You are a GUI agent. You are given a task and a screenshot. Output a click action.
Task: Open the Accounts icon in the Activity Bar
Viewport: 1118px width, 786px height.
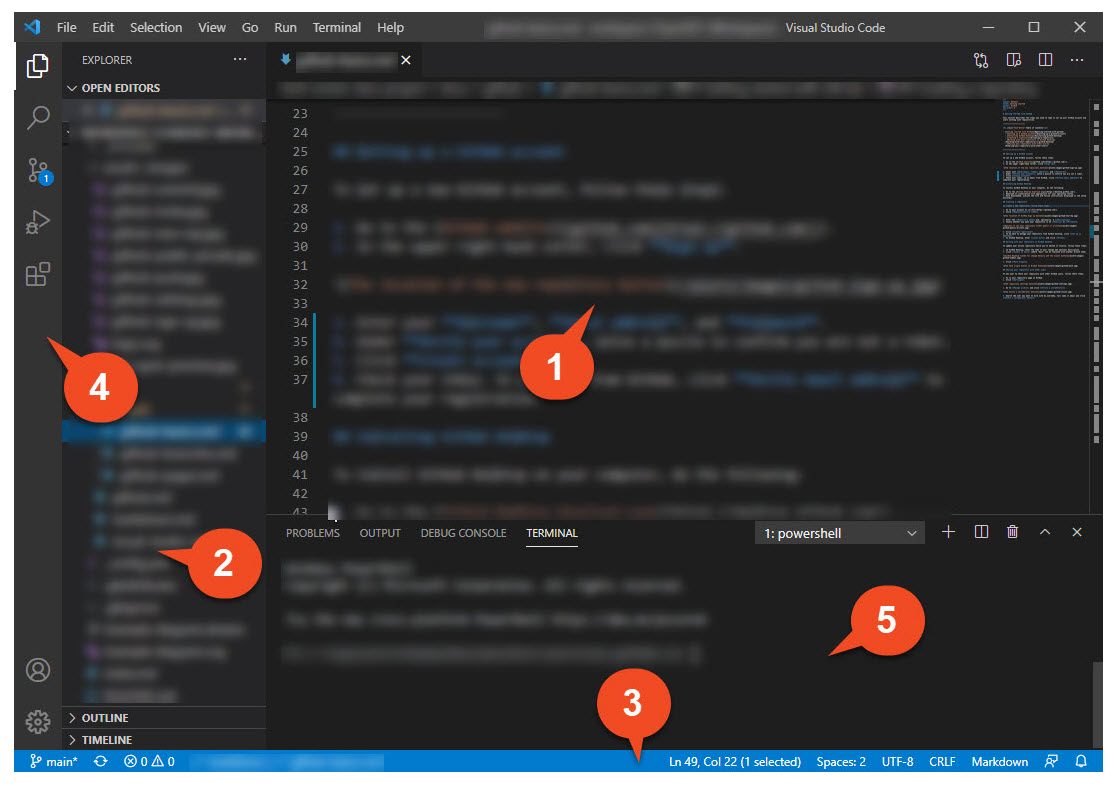[x=38, y=670]
